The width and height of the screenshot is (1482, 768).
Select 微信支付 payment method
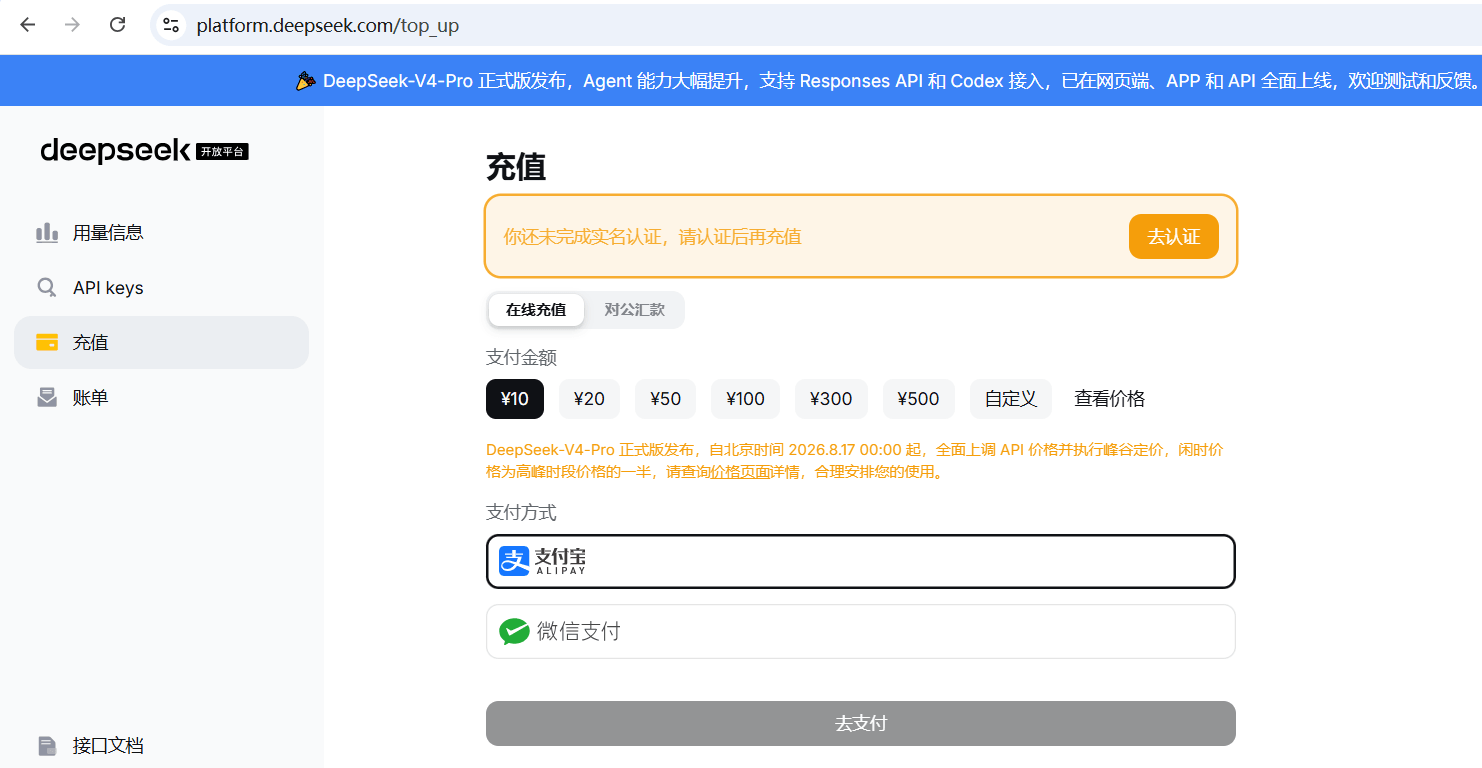[x=861, y=632]
